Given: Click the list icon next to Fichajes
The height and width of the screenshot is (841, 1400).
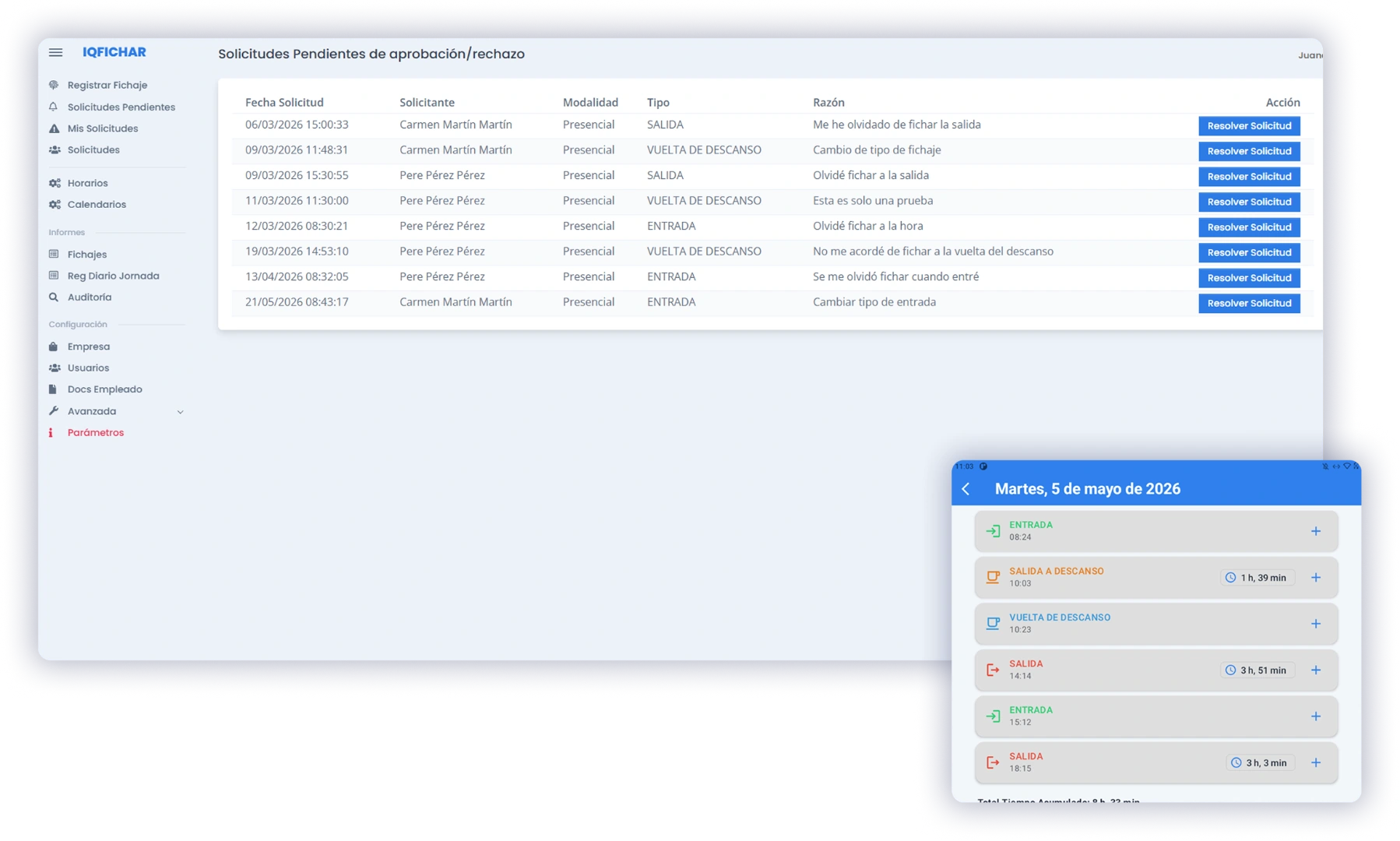Looking at the screenshot, I should (54, 254).
